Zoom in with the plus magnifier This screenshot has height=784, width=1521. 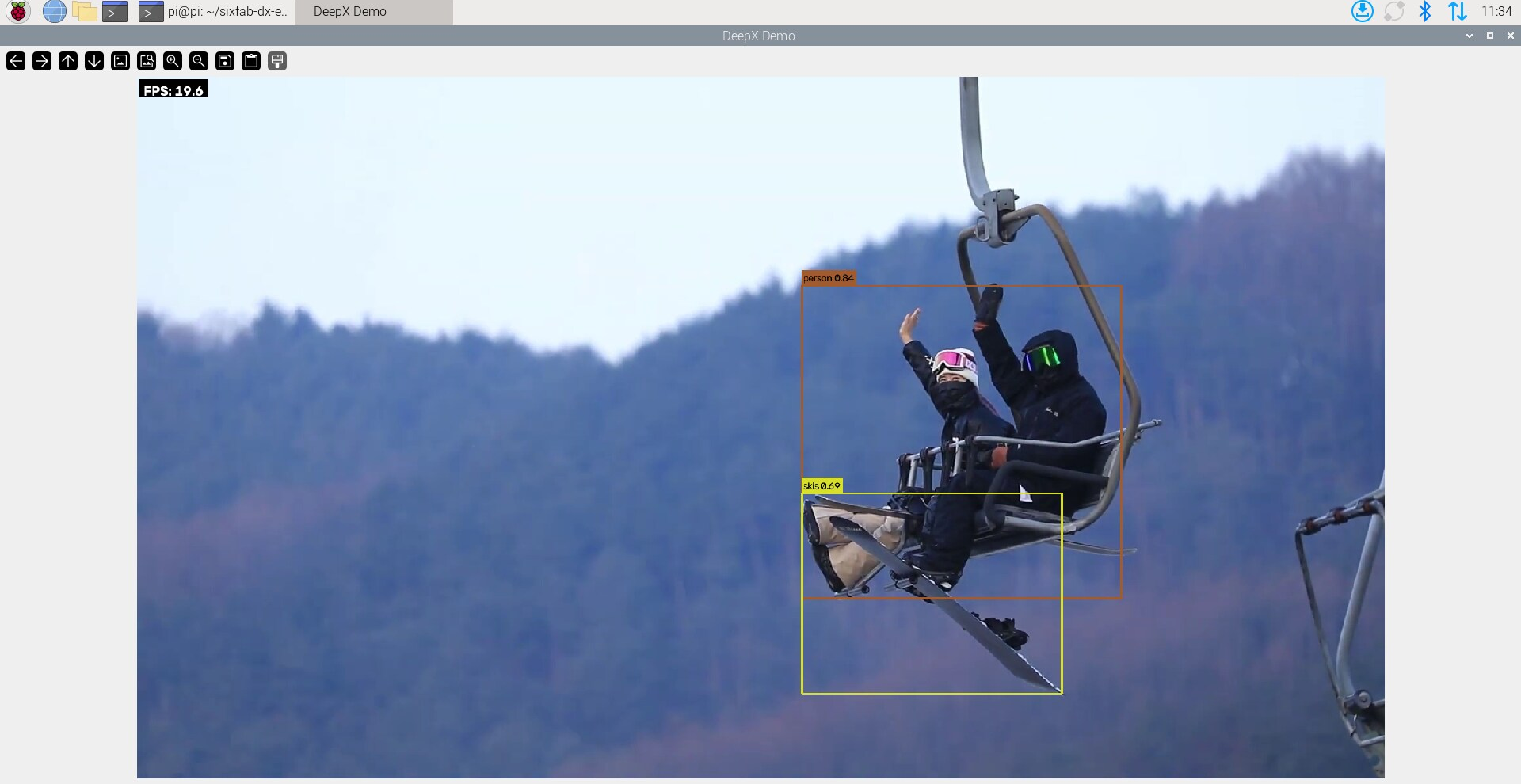tap(173, 61)
